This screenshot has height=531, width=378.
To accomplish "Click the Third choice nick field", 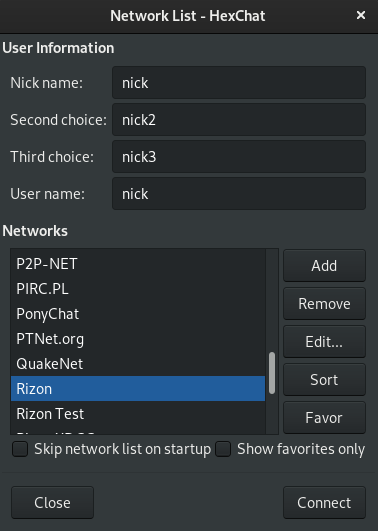I will [239, 157].
